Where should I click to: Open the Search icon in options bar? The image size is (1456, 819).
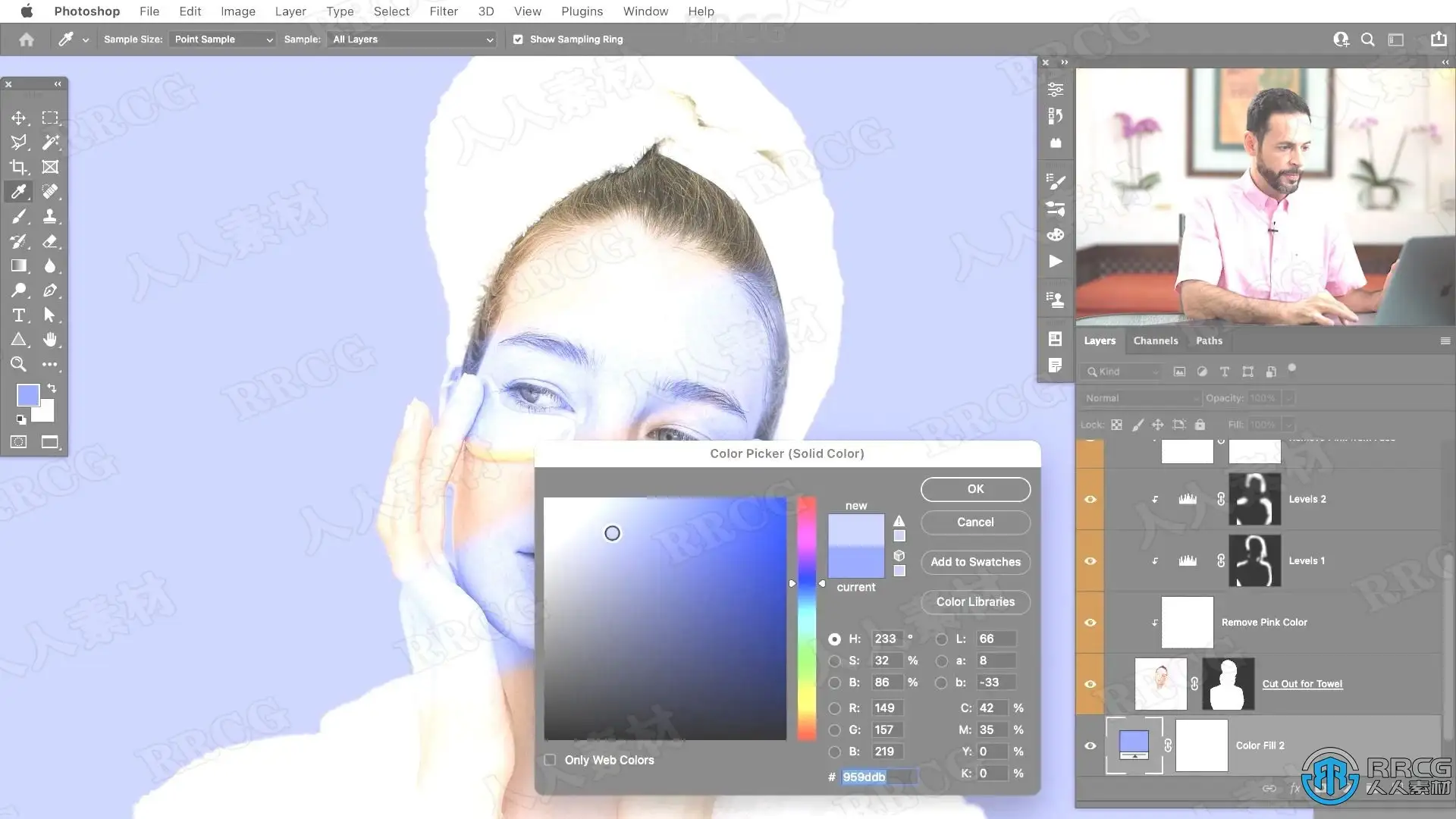(x=1368, y=39)
